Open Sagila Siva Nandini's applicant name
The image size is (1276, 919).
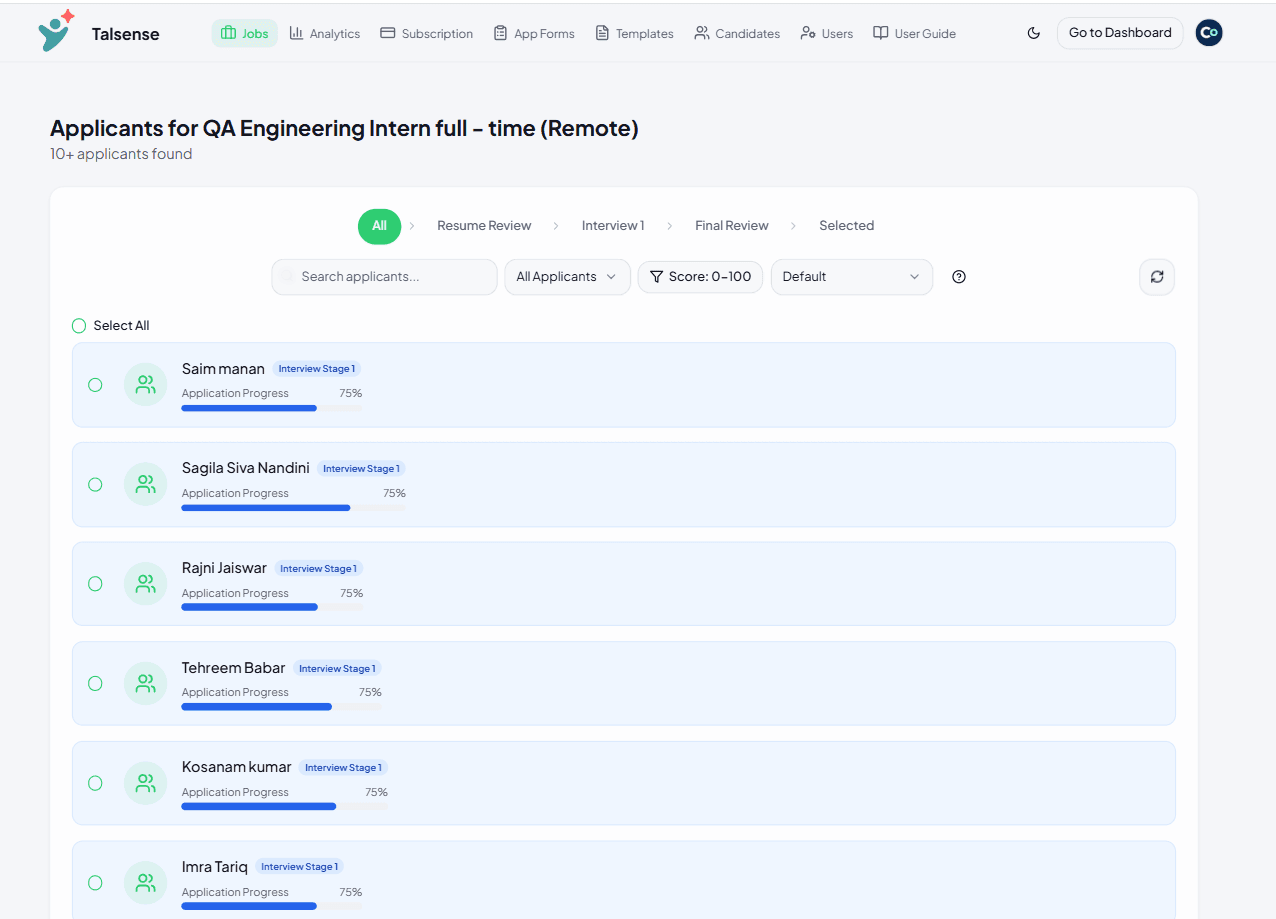(246, 468)
